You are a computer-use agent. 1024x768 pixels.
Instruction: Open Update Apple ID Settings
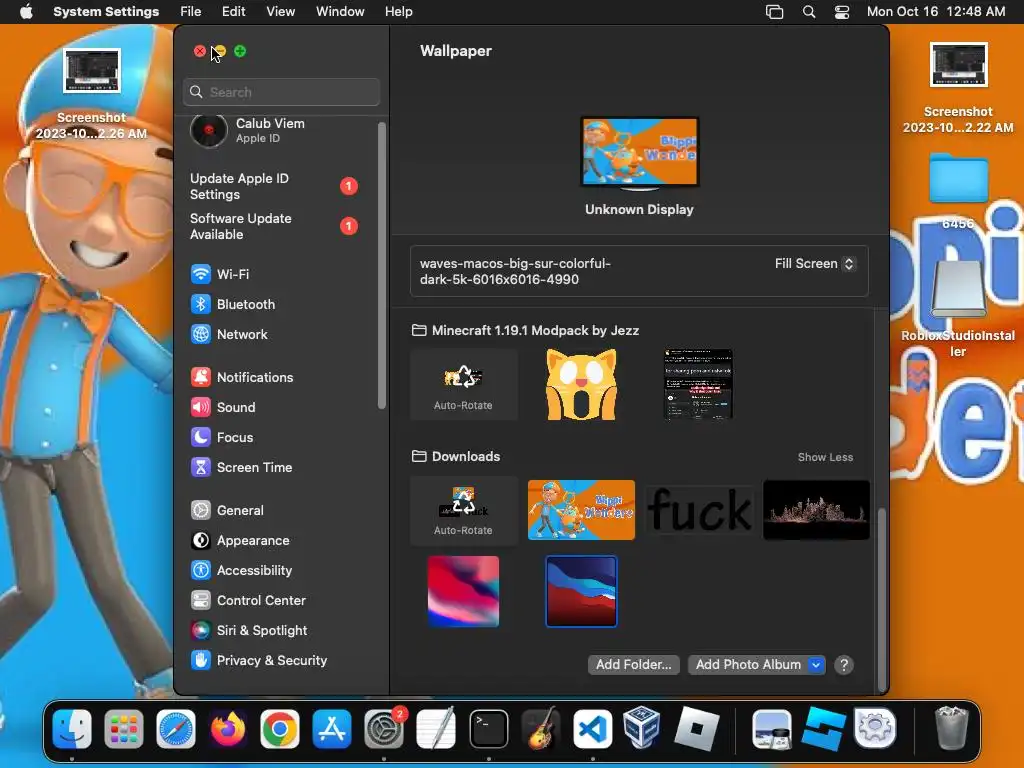[x=274, y=186]
